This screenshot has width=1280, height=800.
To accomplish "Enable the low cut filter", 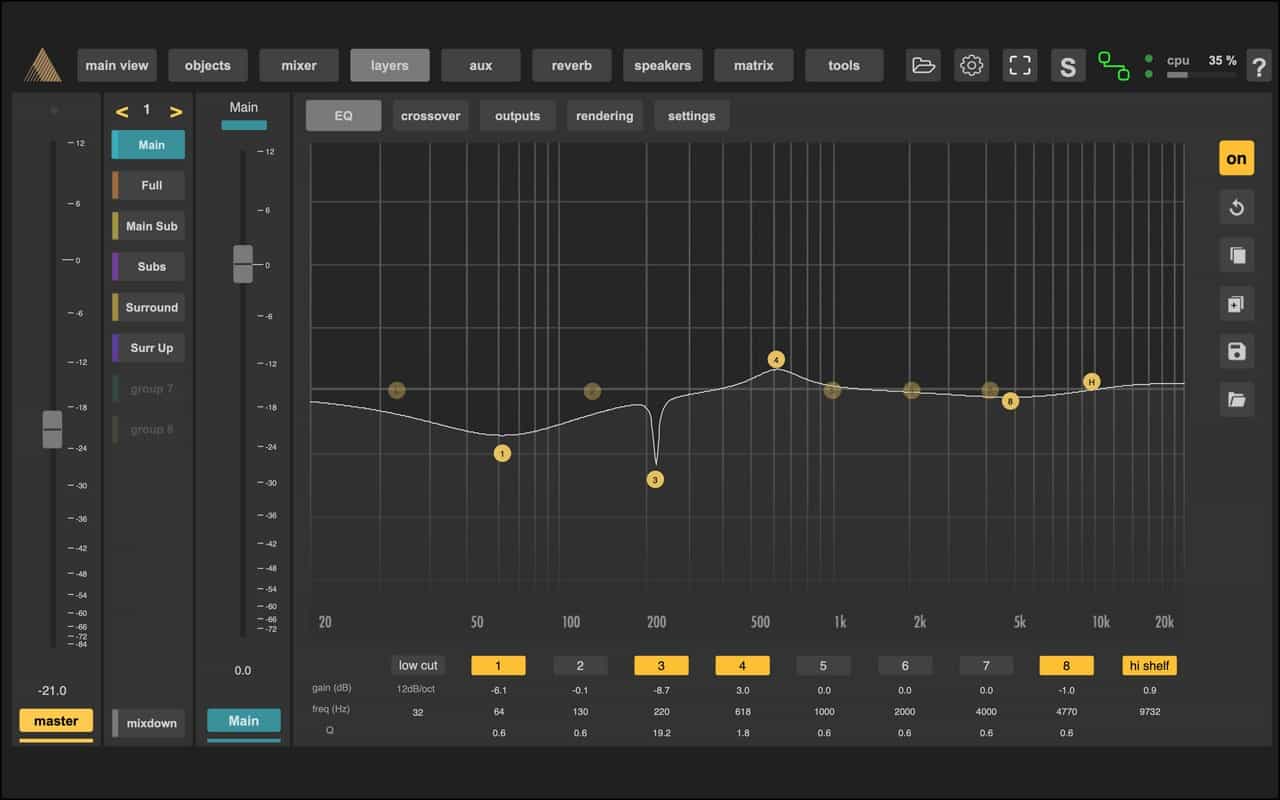I will pyautogui.click(x=418, y=666).
